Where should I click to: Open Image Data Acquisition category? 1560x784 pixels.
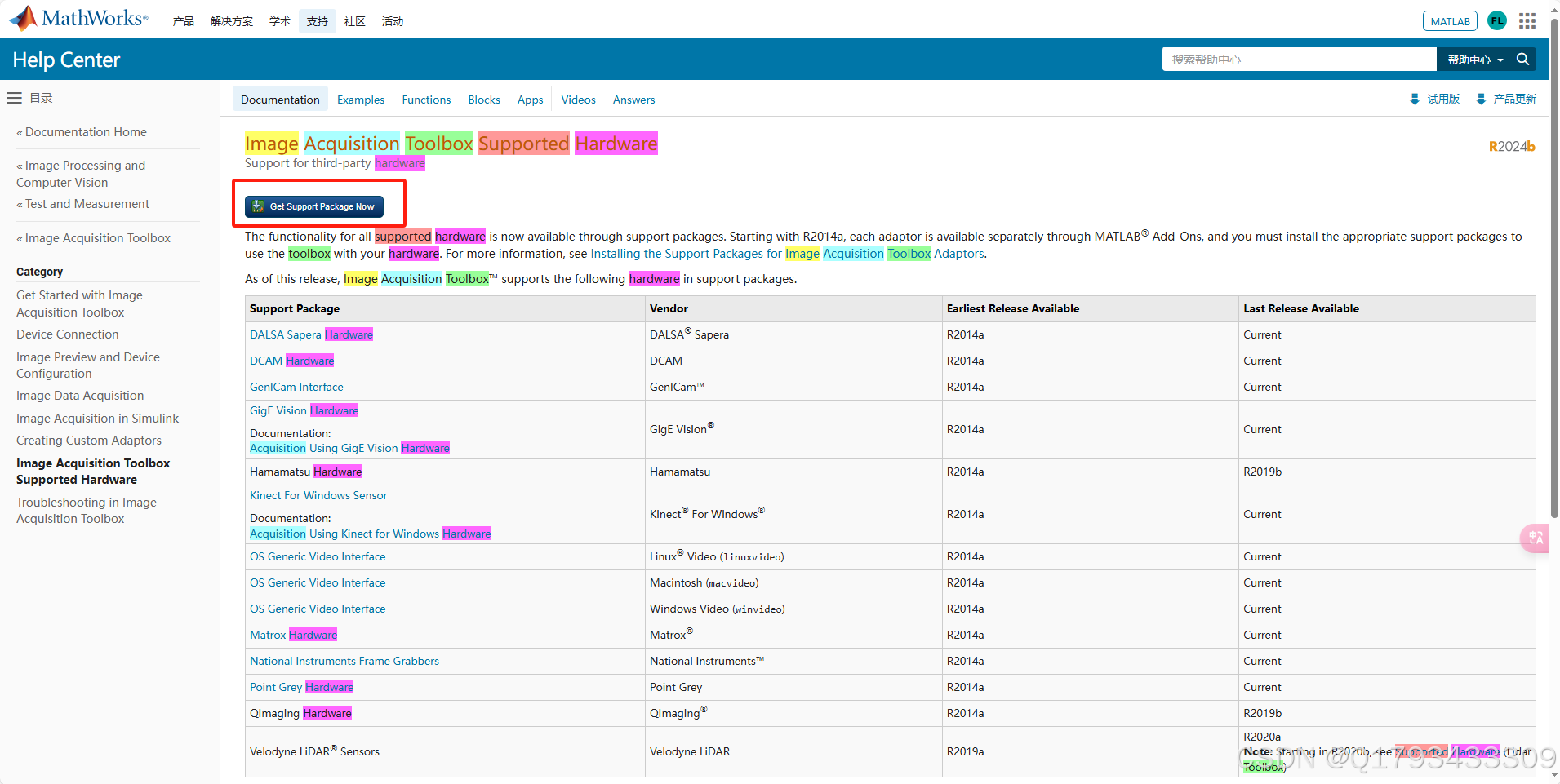coord(80,396)
